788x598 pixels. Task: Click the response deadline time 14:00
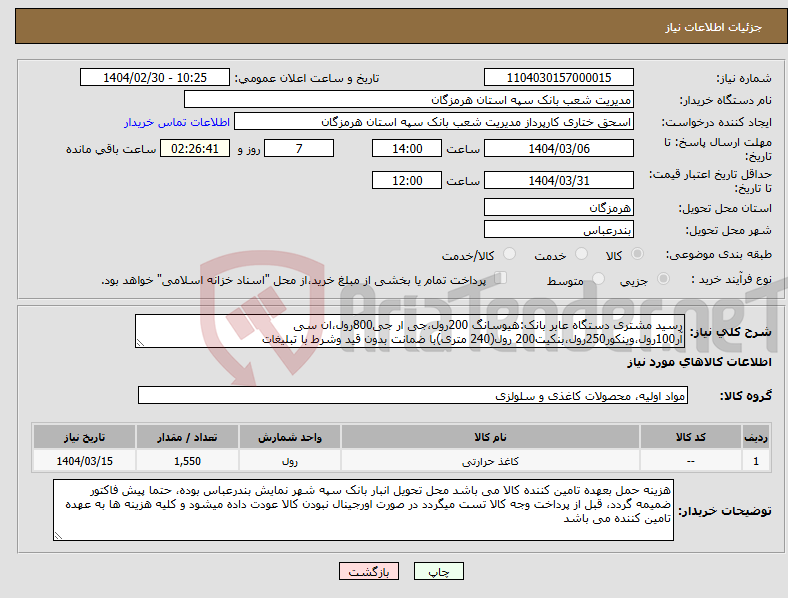coord(407,148)
